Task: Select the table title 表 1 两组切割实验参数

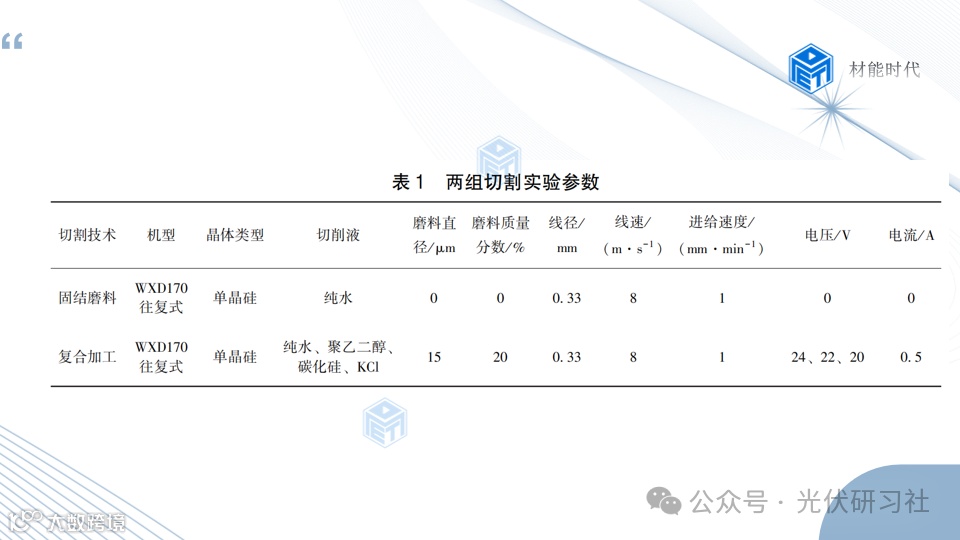Action: click(495, 182)
